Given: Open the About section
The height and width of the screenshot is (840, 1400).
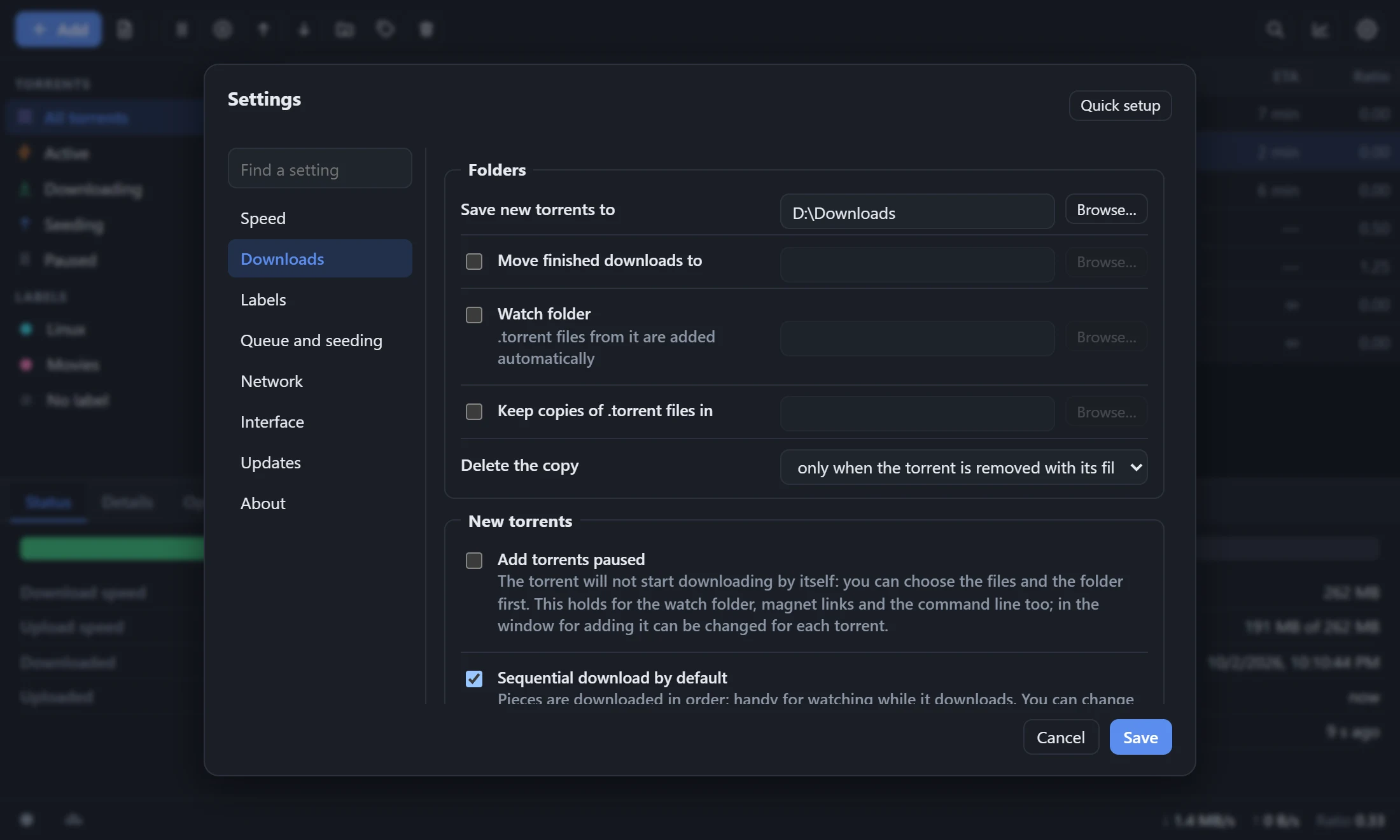Looking at the screenshot, I should [319, 503].
